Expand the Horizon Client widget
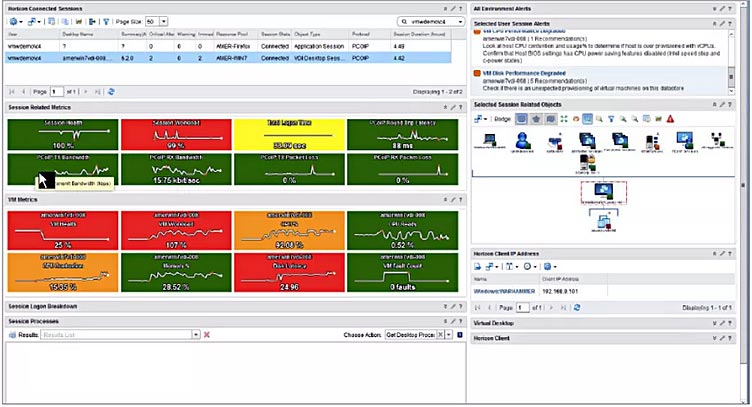752x407 pixels. [715, 338]
